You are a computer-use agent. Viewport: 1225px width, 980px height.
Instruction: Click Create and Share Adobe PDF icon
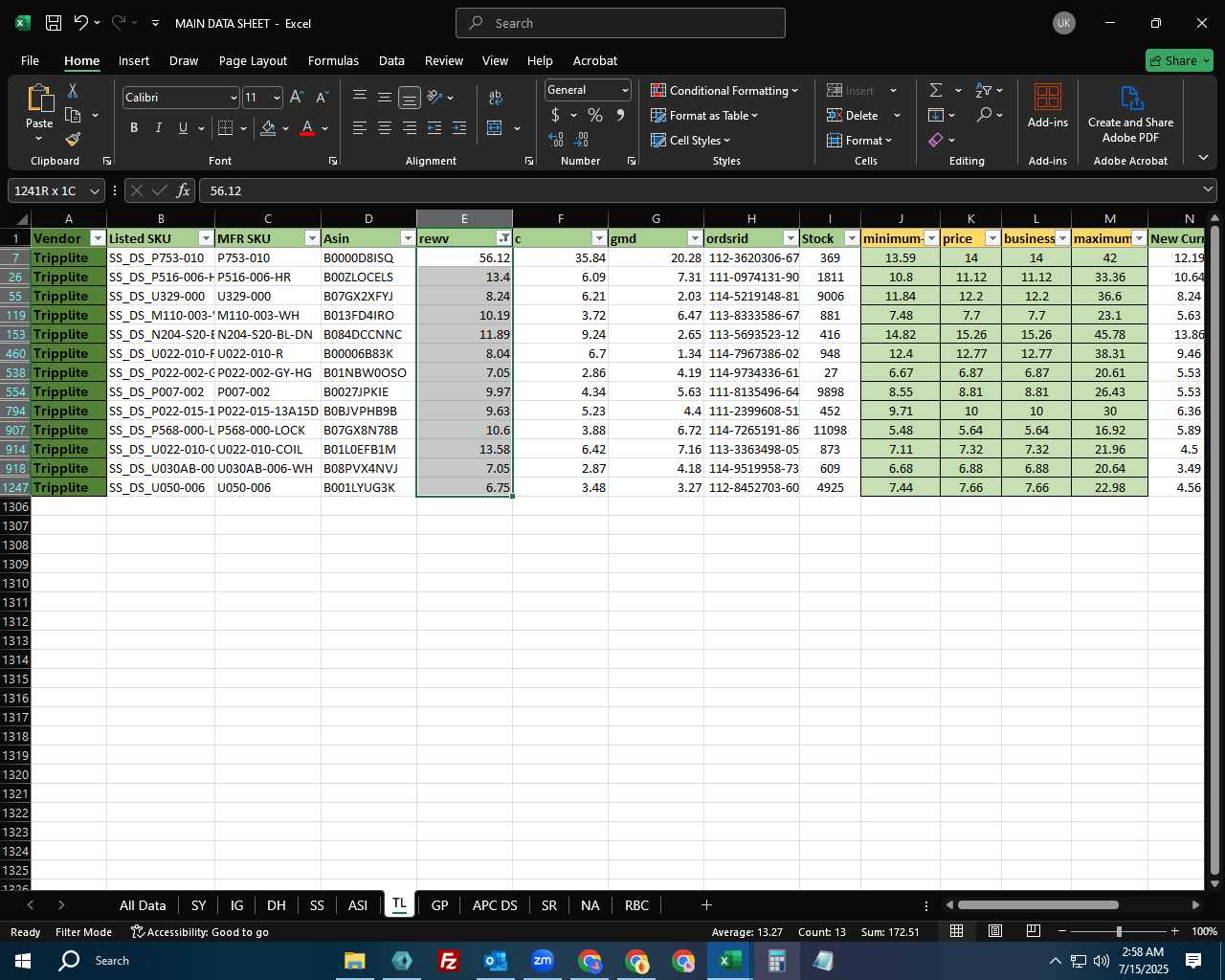(x=1131, y=98)
